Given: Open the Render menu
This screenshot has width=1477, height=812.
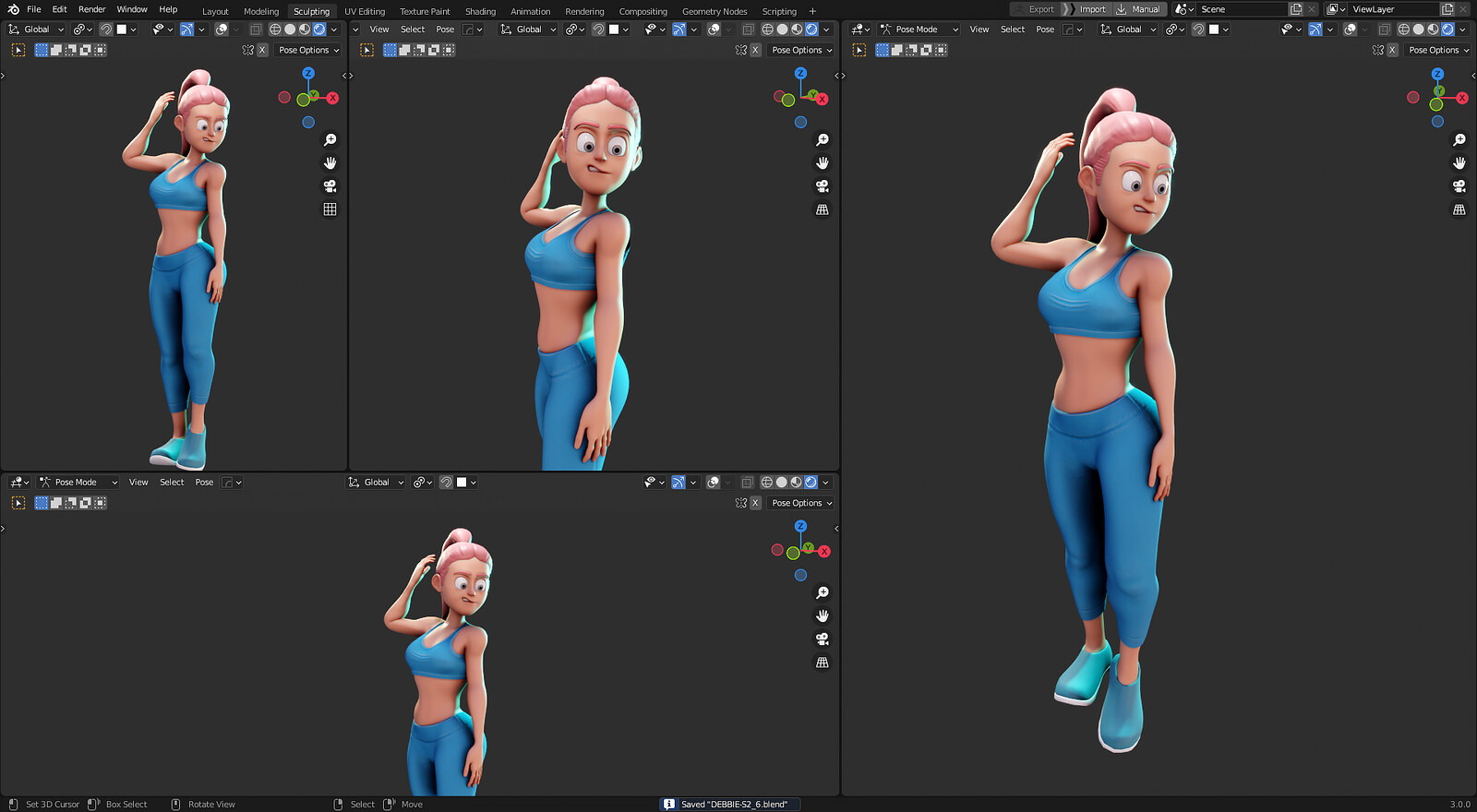Looking at the screenshot, I should [91, 9].
